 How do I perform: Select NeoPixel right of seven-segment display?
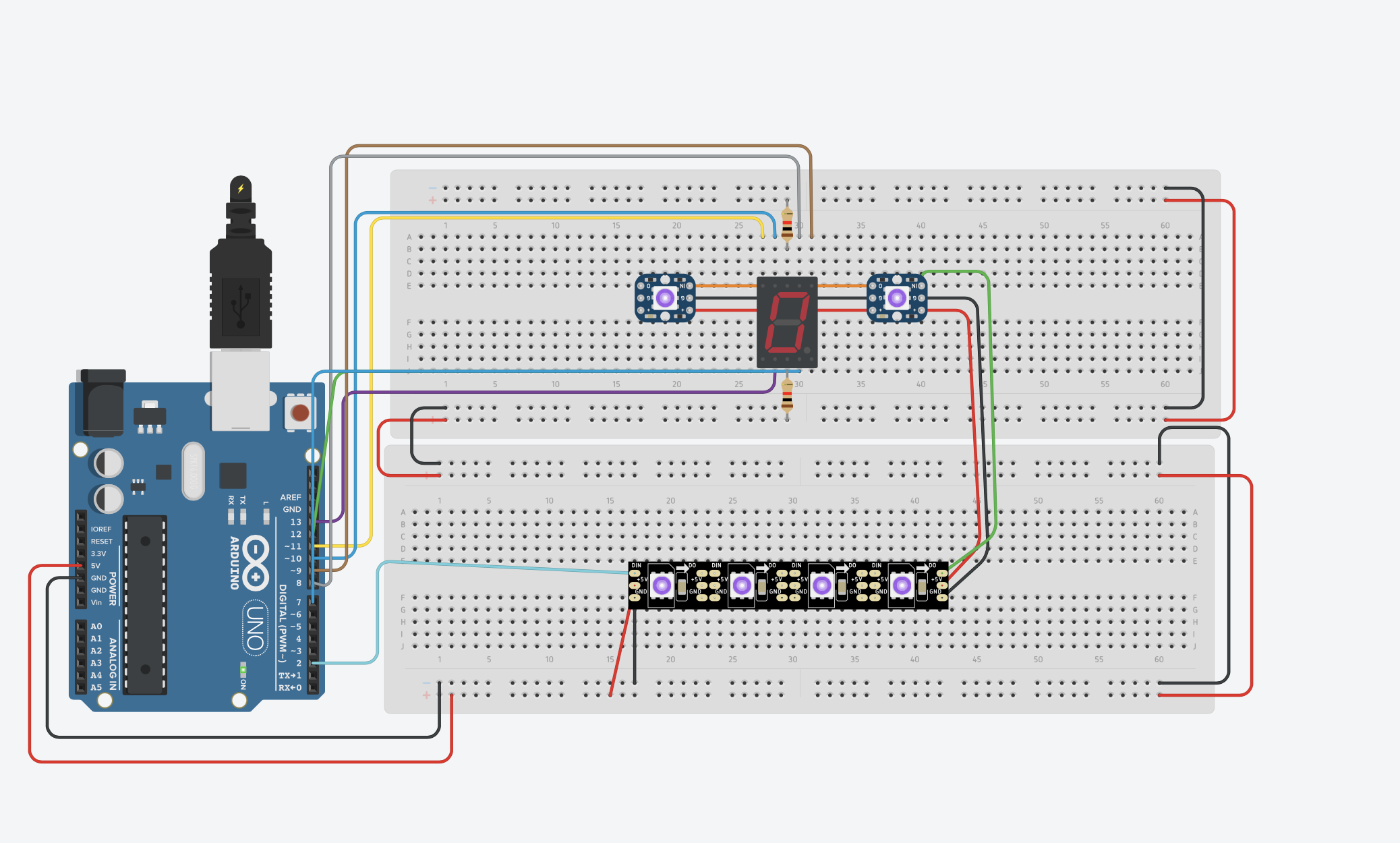tap(896, 297)
